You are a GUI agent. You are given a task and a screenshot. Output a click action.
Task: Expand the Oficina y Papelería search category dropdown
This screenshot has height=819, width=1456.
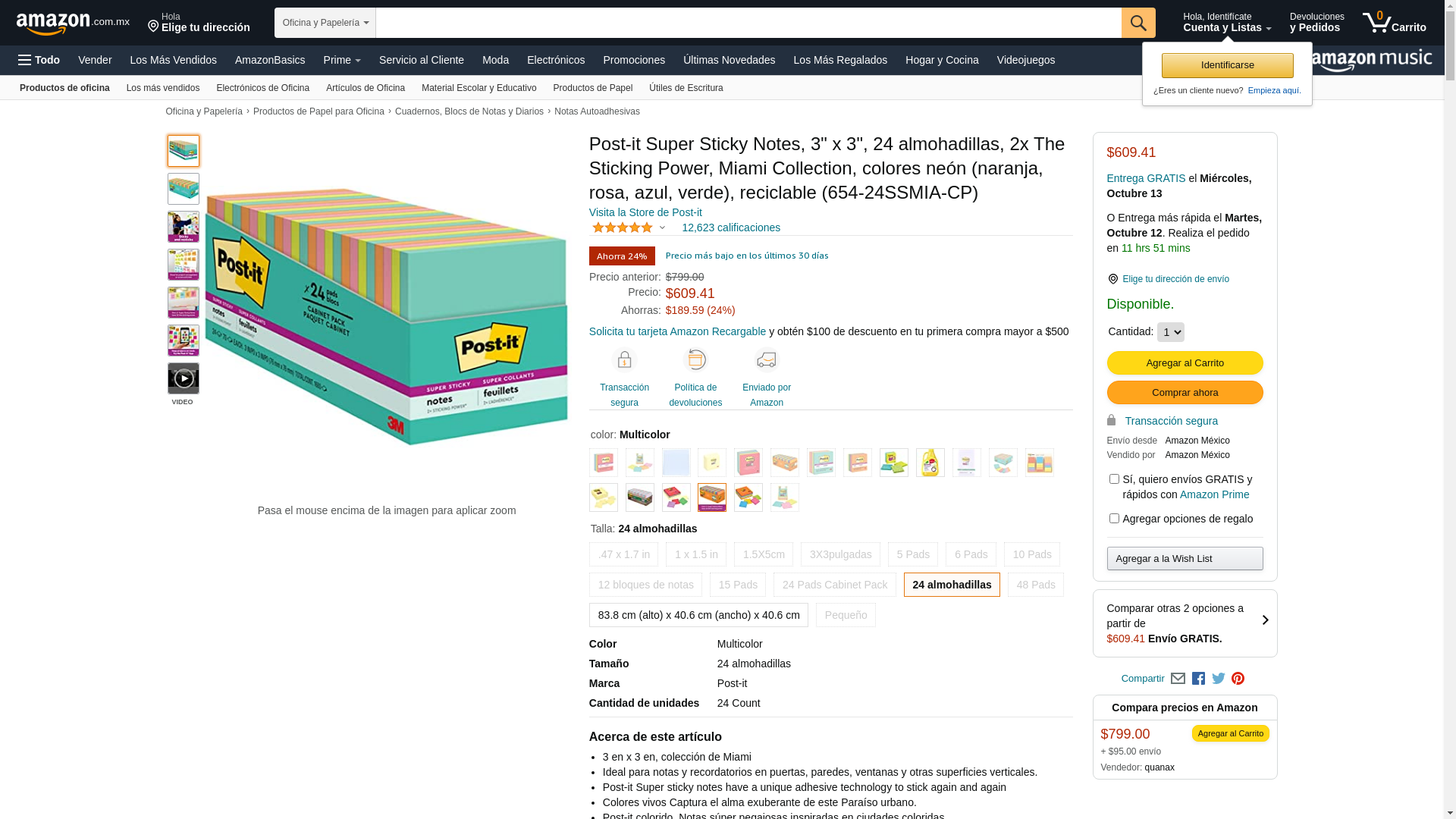tap(325, 23)
